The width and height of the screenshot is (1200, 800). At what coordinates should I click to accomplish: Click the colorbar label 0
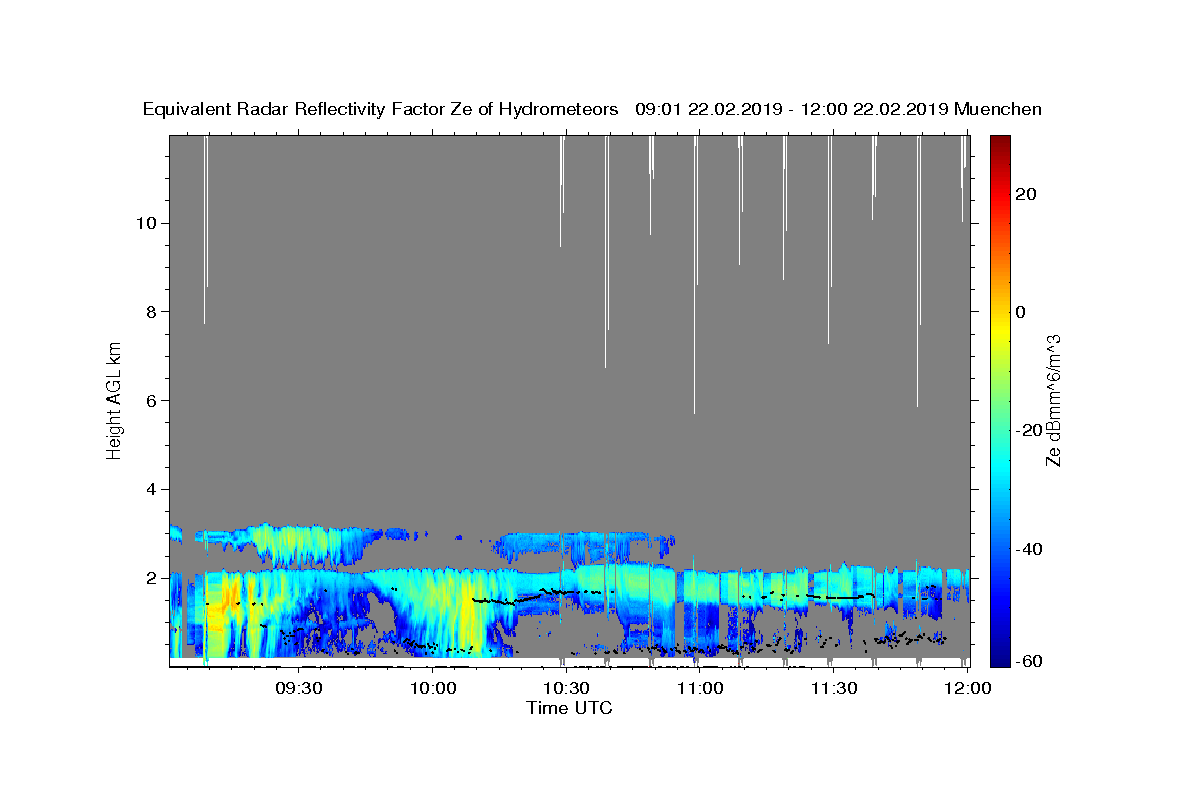pyautogui.click(x=1020, y=312)
